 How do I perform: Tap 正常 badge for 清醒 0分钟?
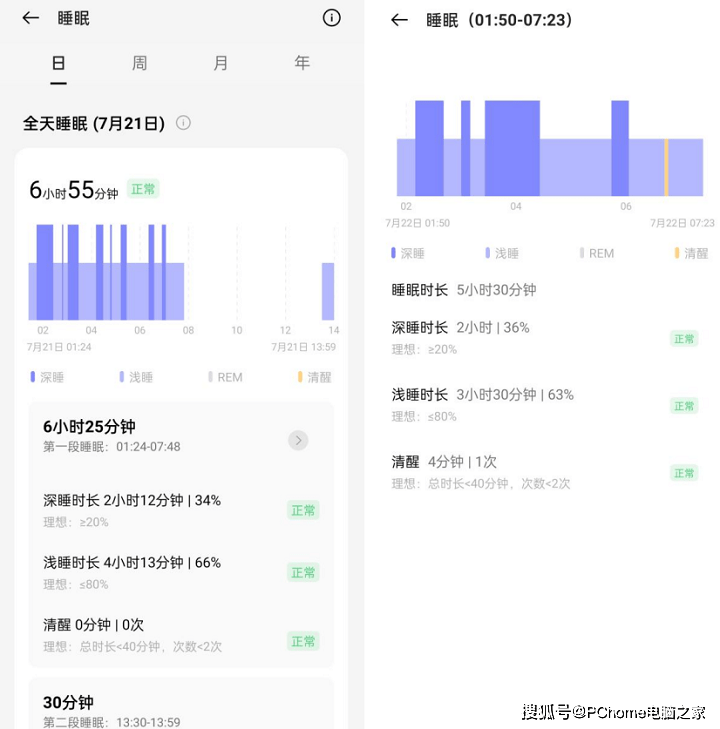tap(303, 641)
